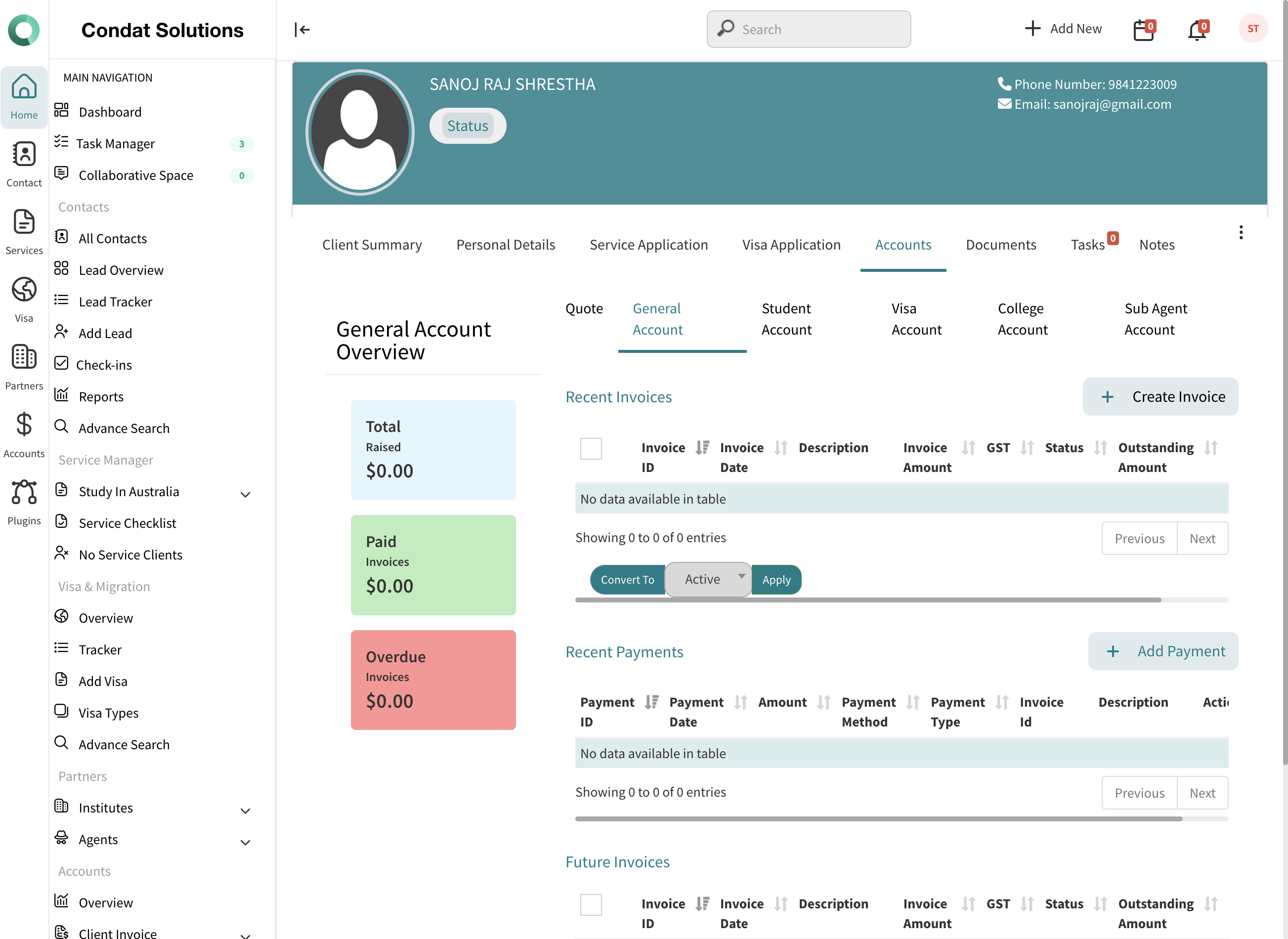Sort Recent Invoices by Invoice Amount
The width and height of the screenshot is (1288, 939).
click(969, 448)
